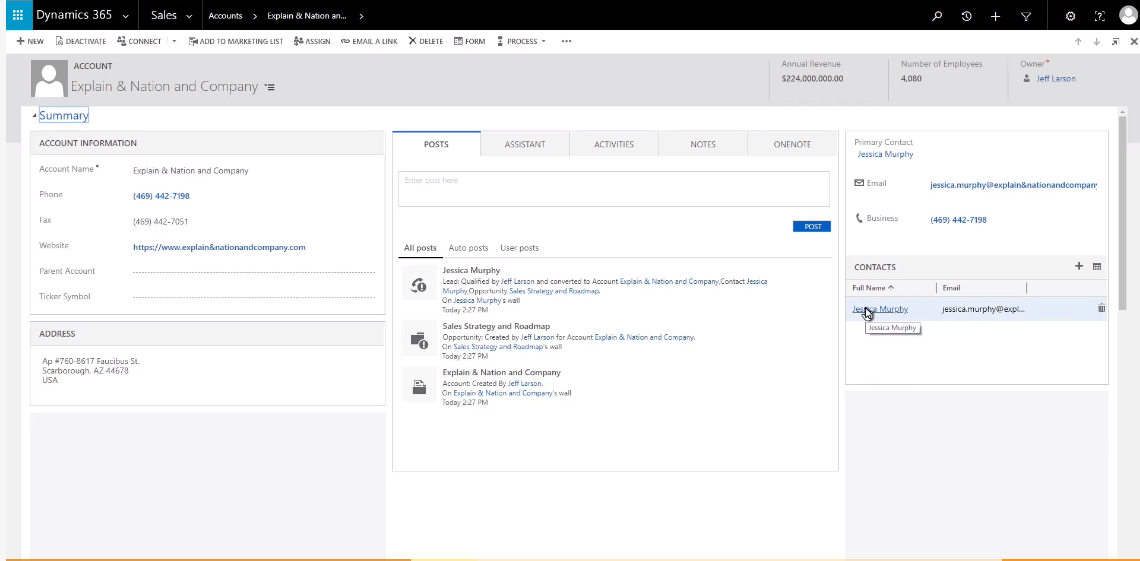The width and height of the screenshot is (1140, 561).
Task: Switch to the ASSISTANT tab
Action: (525, 144)
